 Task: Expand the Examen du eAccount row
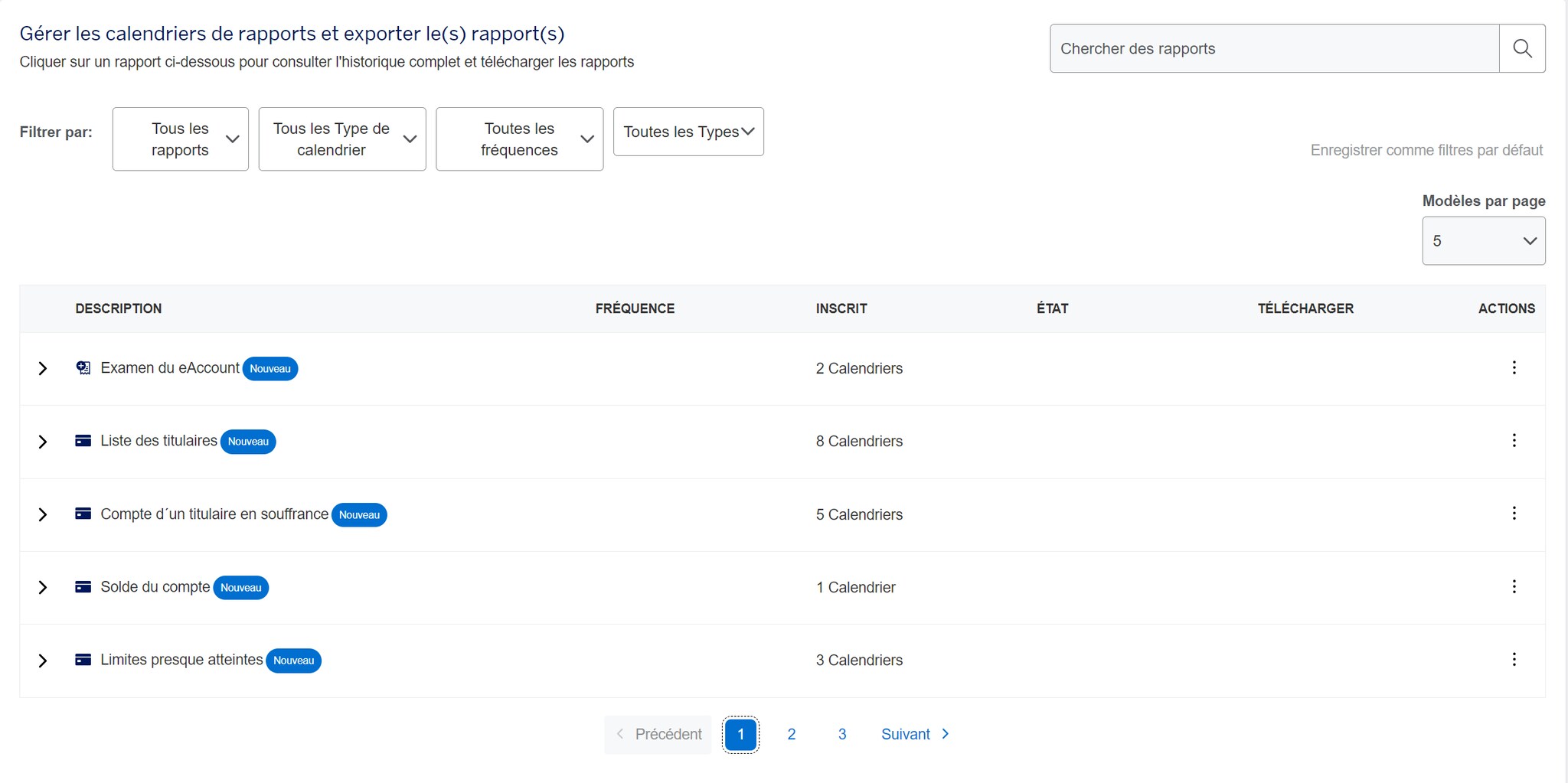pyautogui.click(x=43, y=369)
